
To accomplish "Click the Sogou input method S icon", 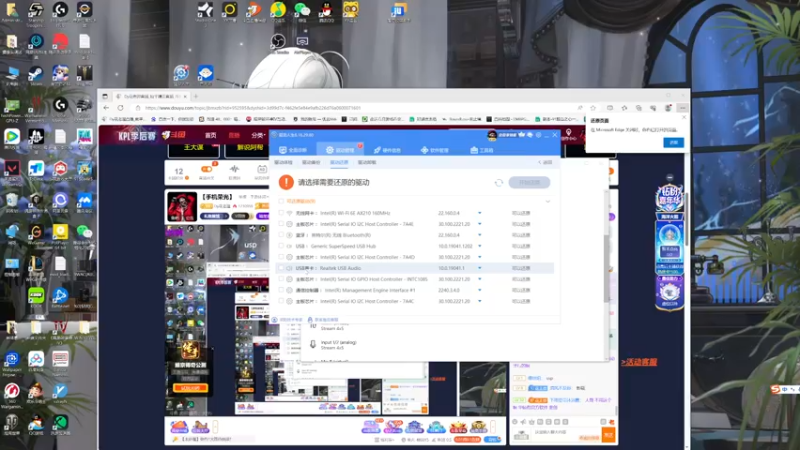I will point(776,389).
